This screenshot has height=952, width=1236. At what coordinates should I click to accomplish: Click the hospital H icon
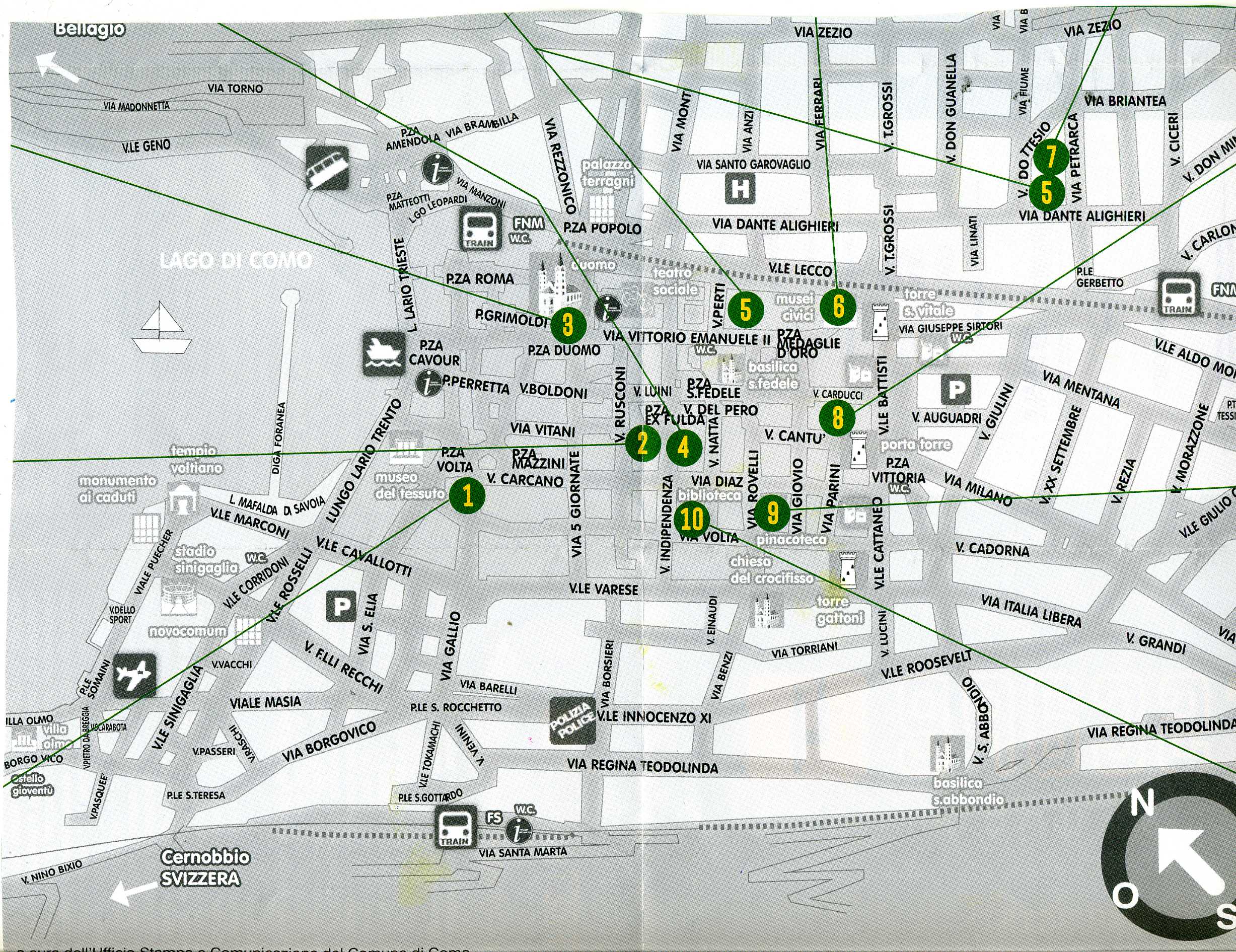coord(740,188)
